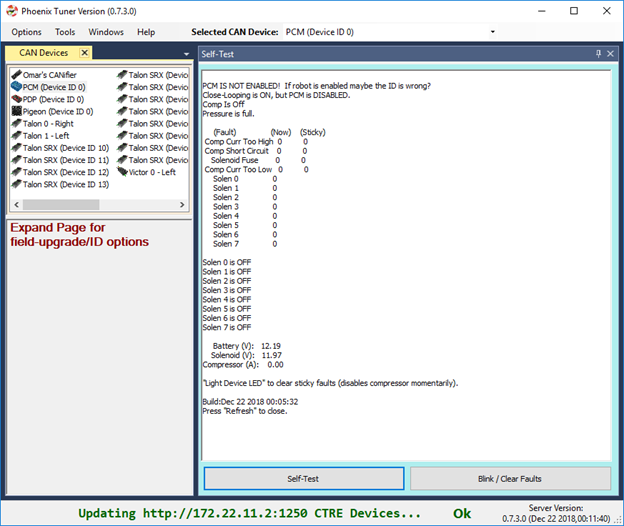This screenshot has height=526, width=624.
Task: Maximize the Phoenix Tuner window
Action: 573,11
